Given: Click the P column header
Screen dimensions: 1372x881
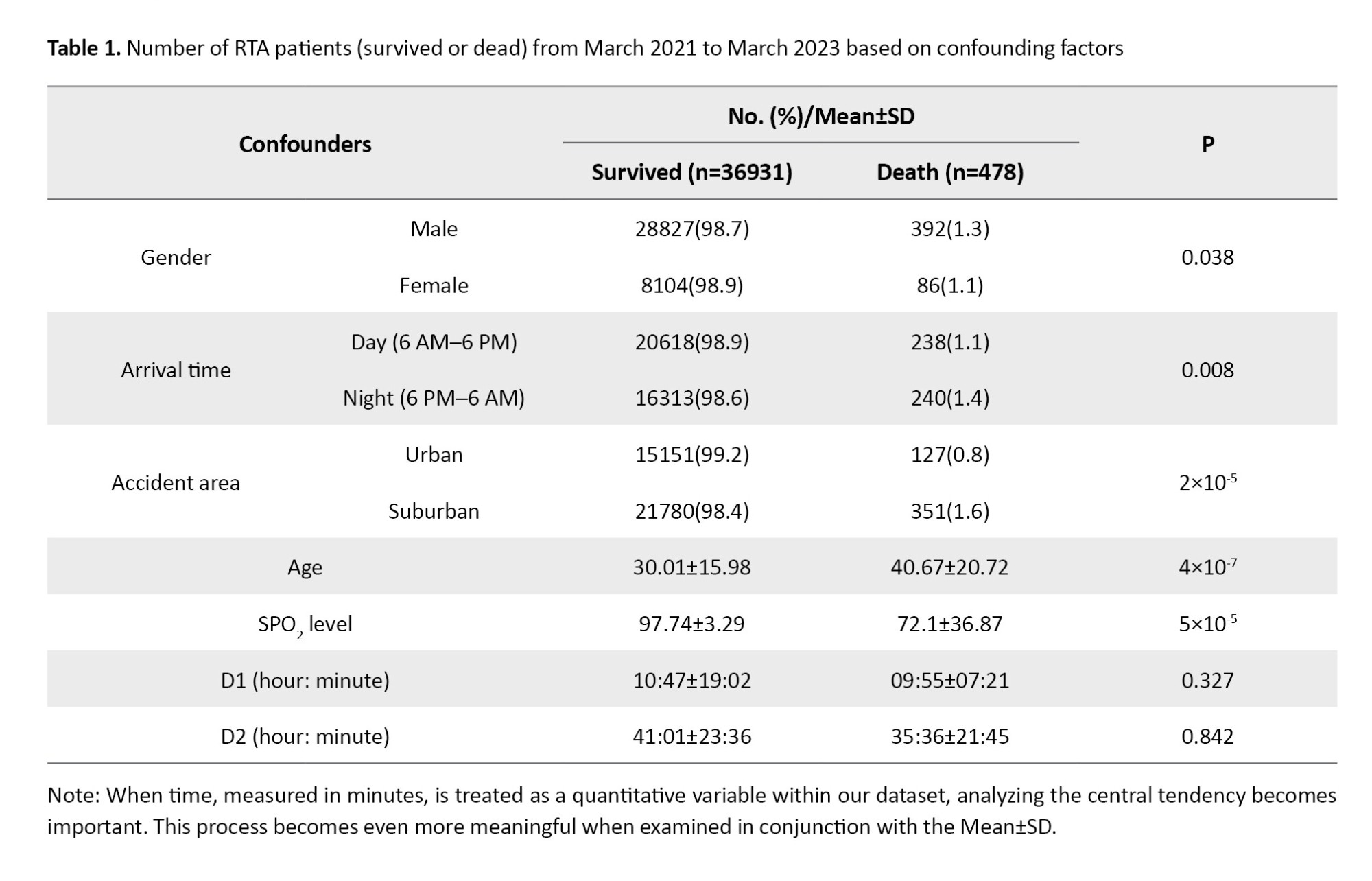Looking at the screenshot, I should pos(1207,144).
